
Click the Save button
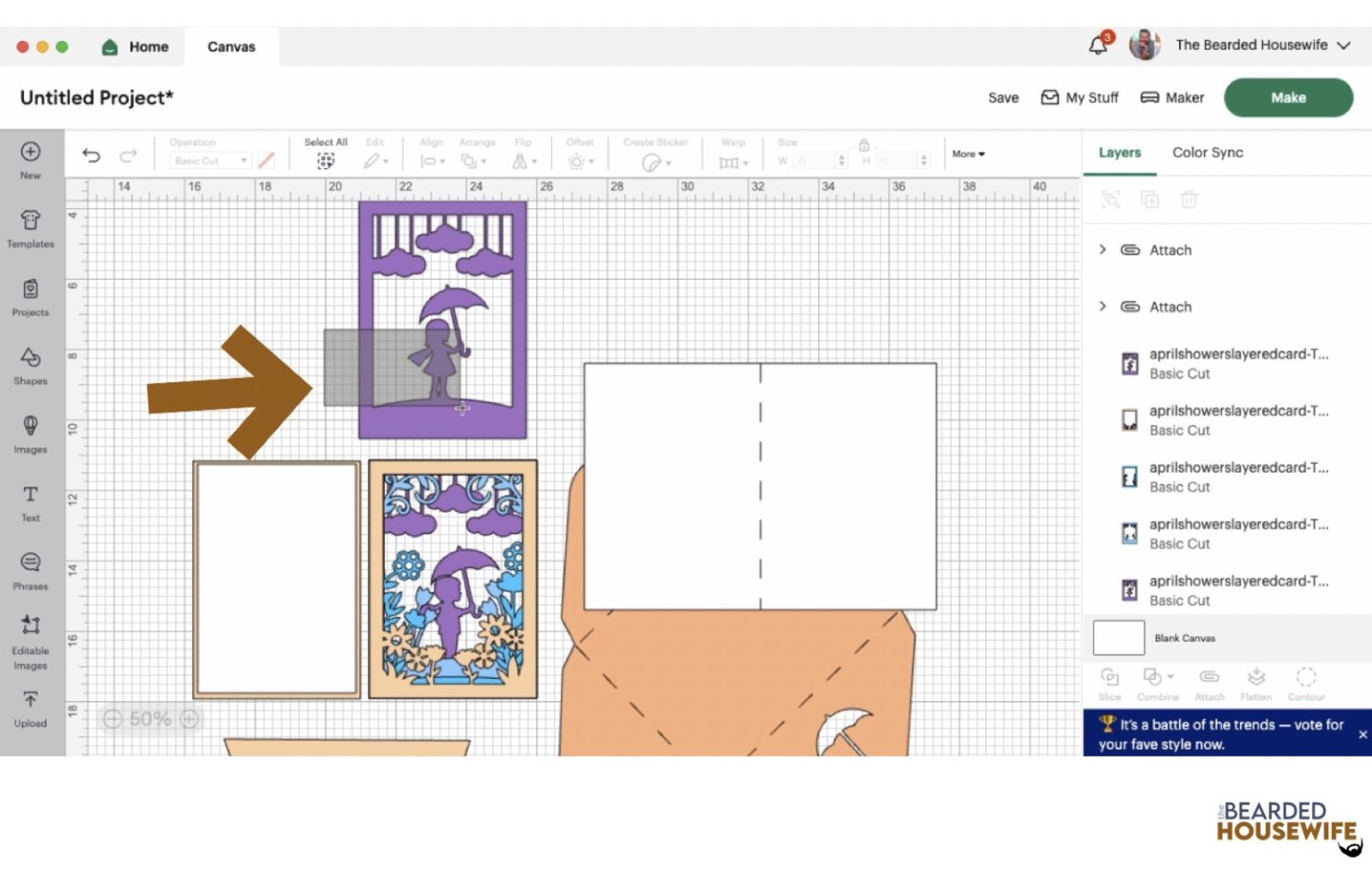pyautogui.click(x=1003, y=98)
